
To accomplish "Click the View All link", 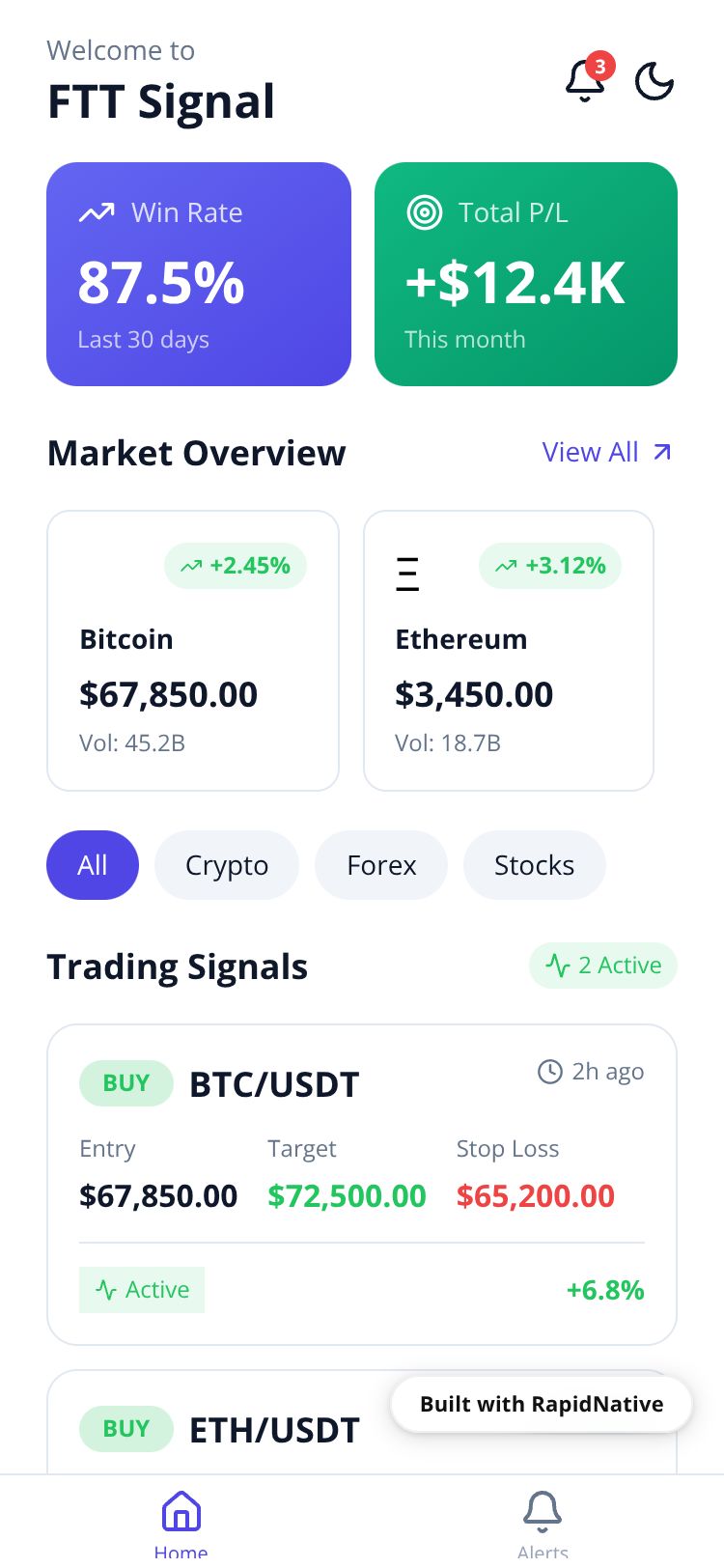I will [x=590, y=452].
